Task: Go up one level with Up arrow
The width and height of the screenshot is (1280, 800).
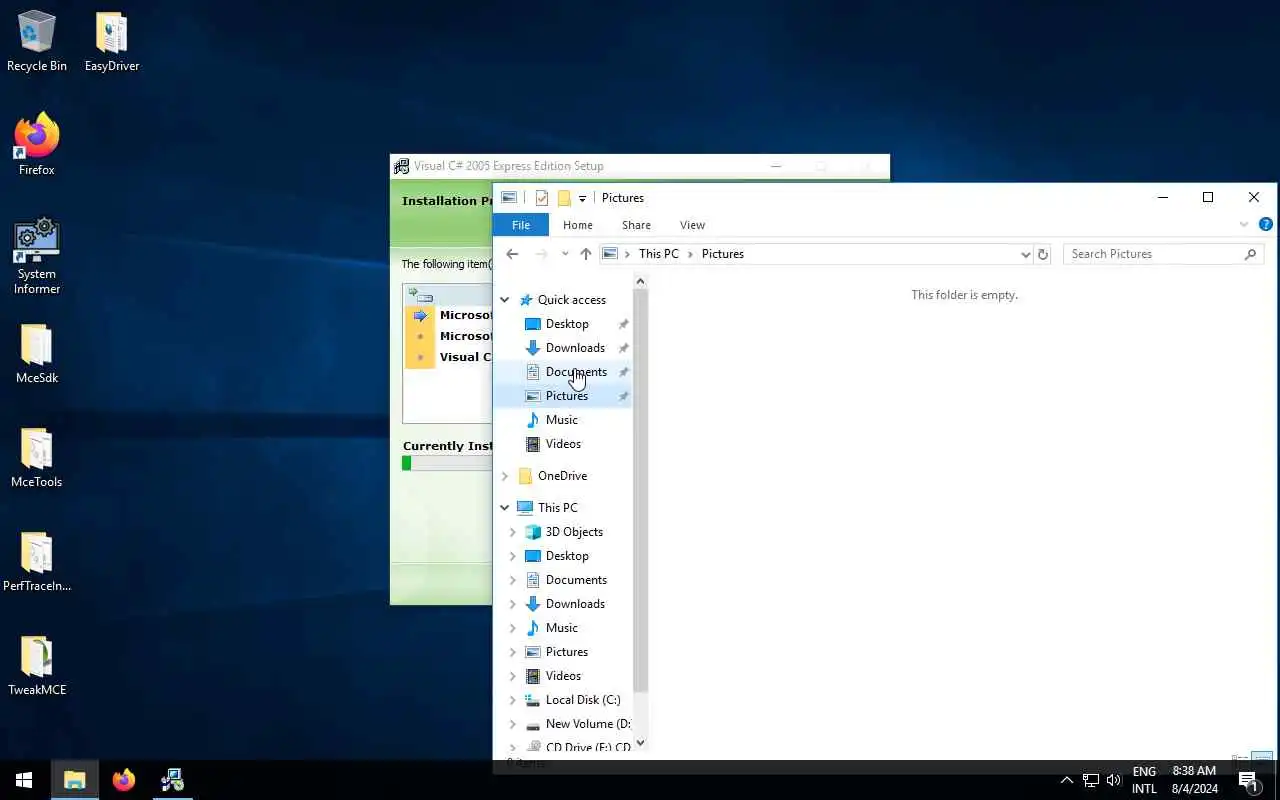Action: [586, 254]
